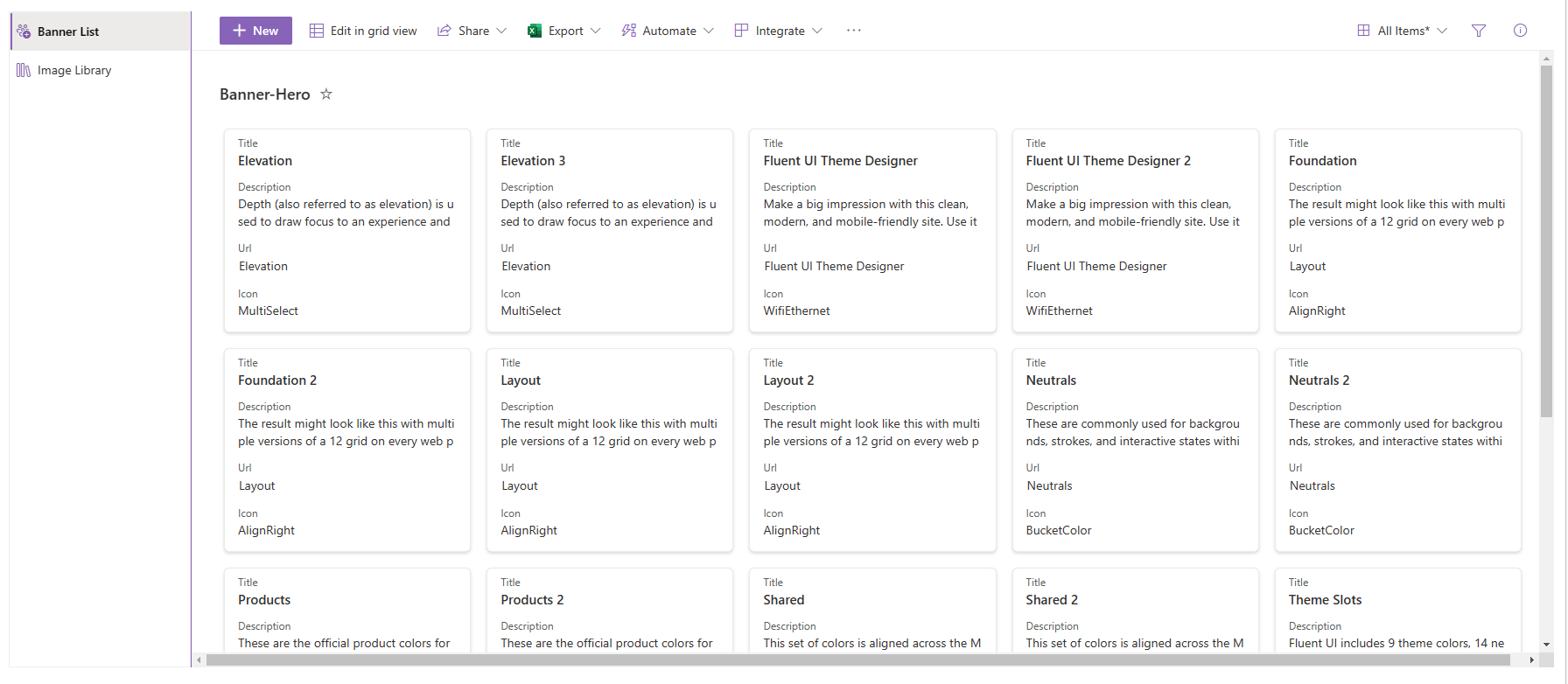Click the horizontal scrollbar left arrow
1568x684 pixels.
(199, 660)
